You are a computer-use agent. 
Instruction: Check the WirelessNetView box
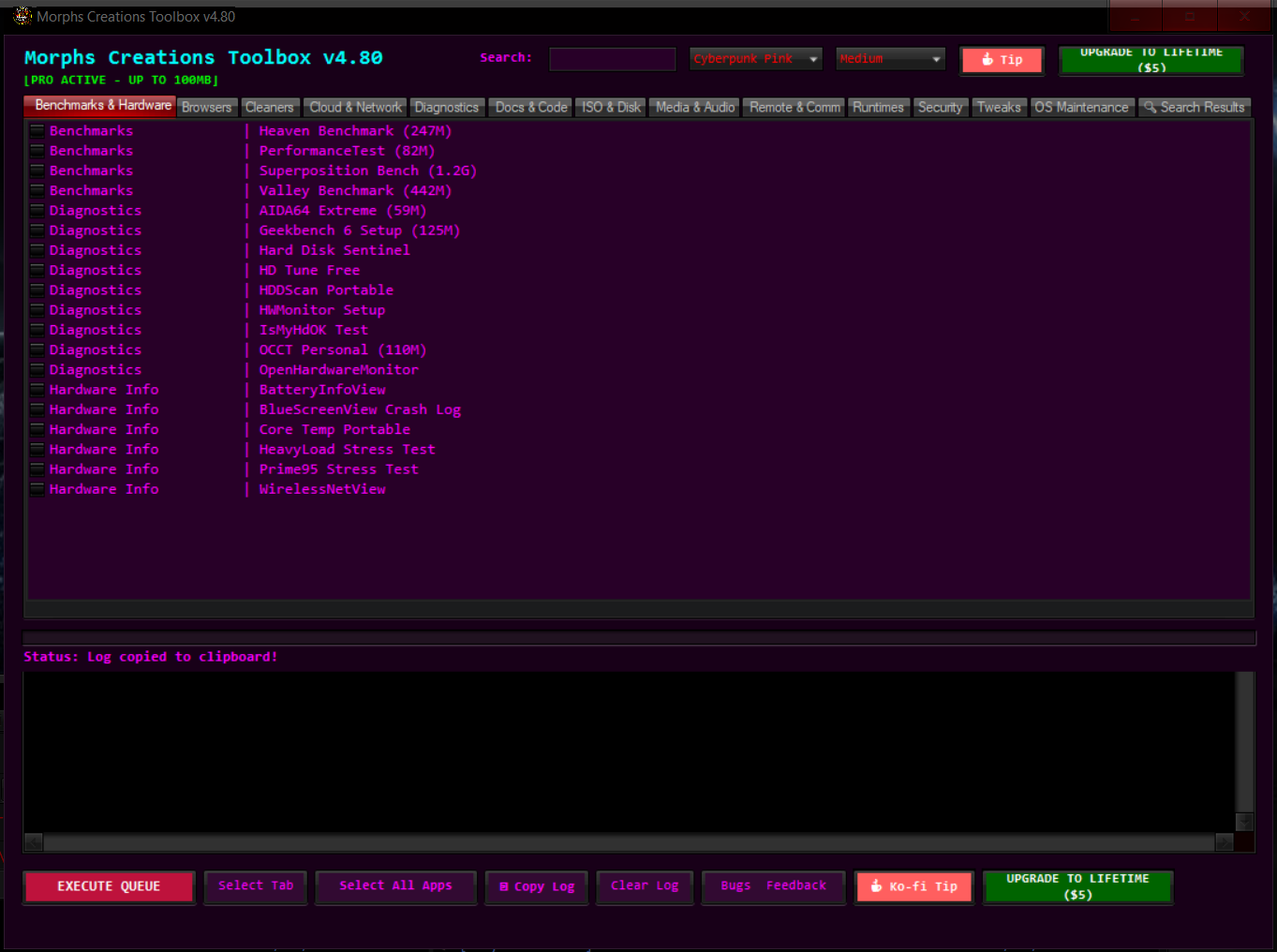[x=37, y=489]
